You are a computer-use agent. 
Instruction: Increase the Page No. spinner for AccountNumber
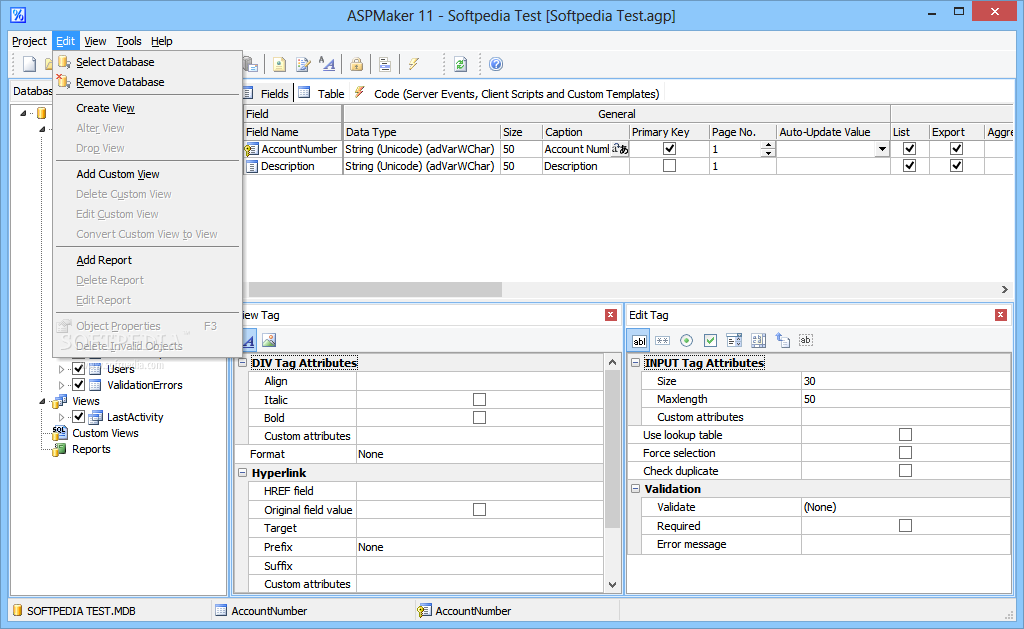click(768, 145)
